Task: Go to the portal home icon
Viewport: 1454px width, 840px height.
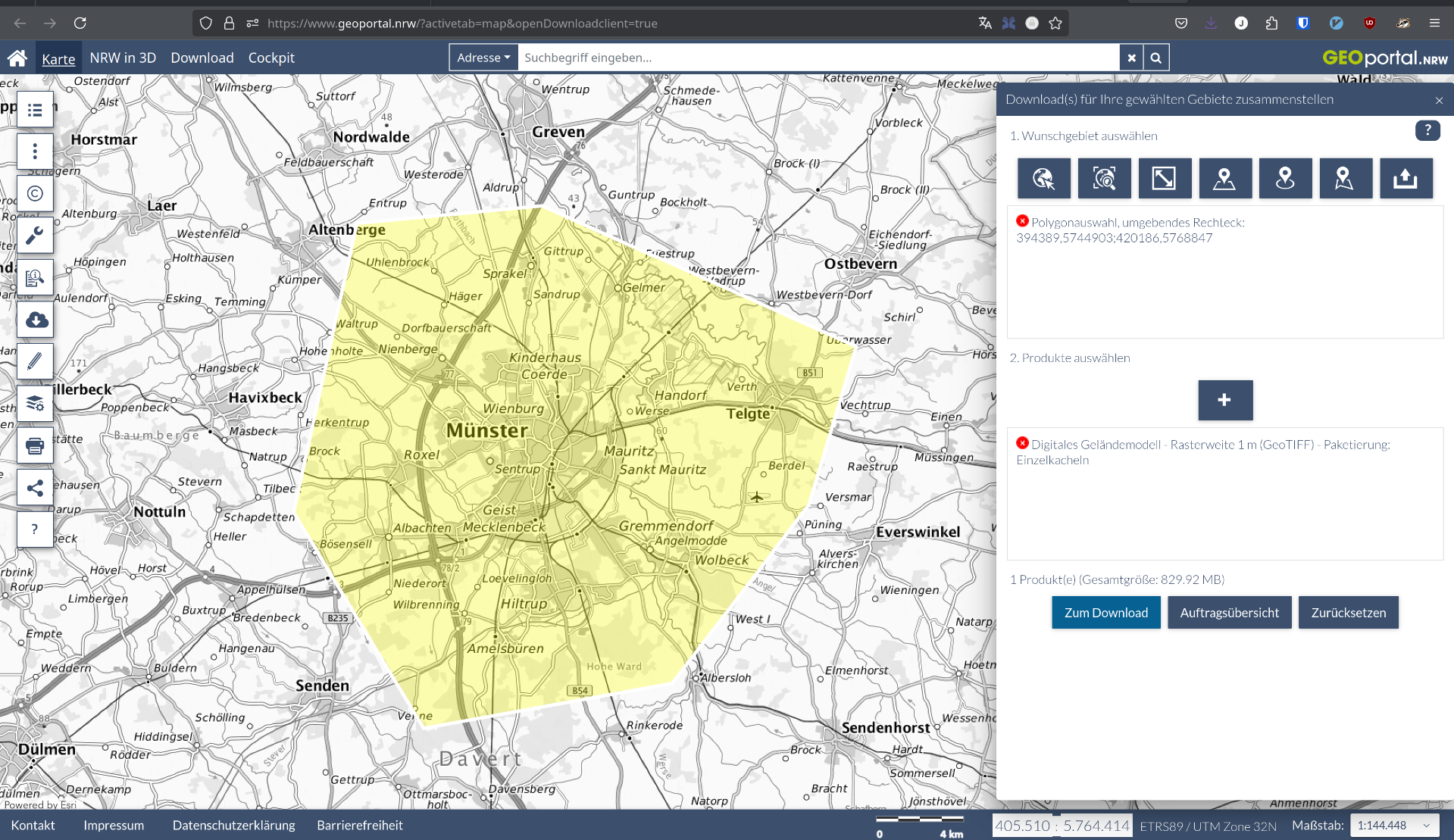Action: (17, 58)
